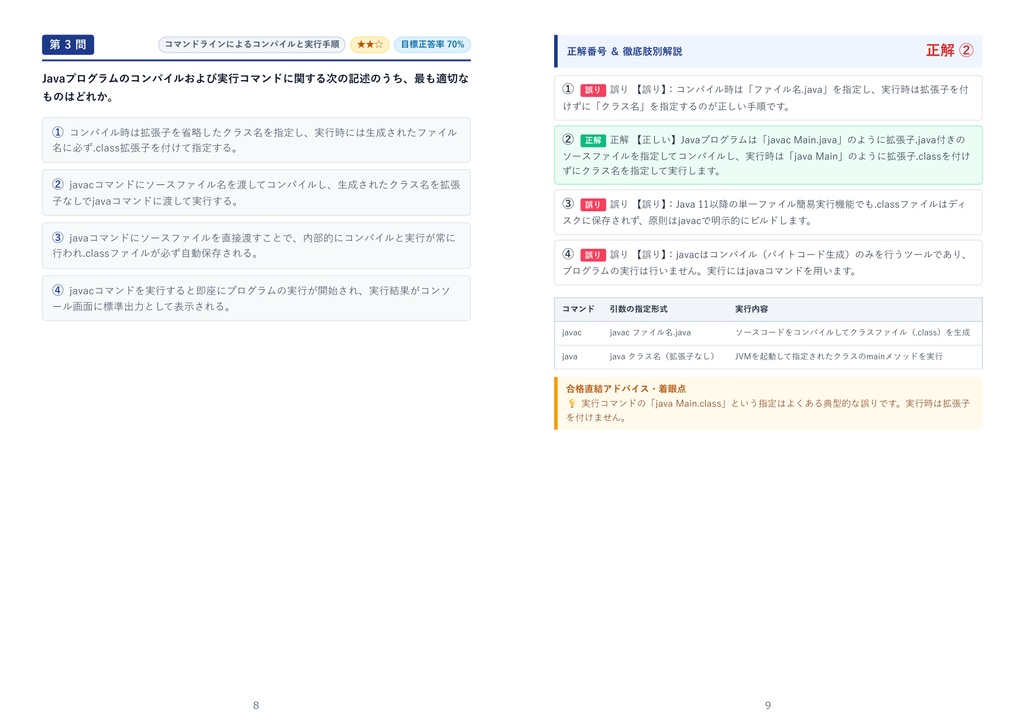The image size is (1024, 727).
Task: Select answer option ① about omitting the extension
Action: pyautogui.click(x=256, y=140)
